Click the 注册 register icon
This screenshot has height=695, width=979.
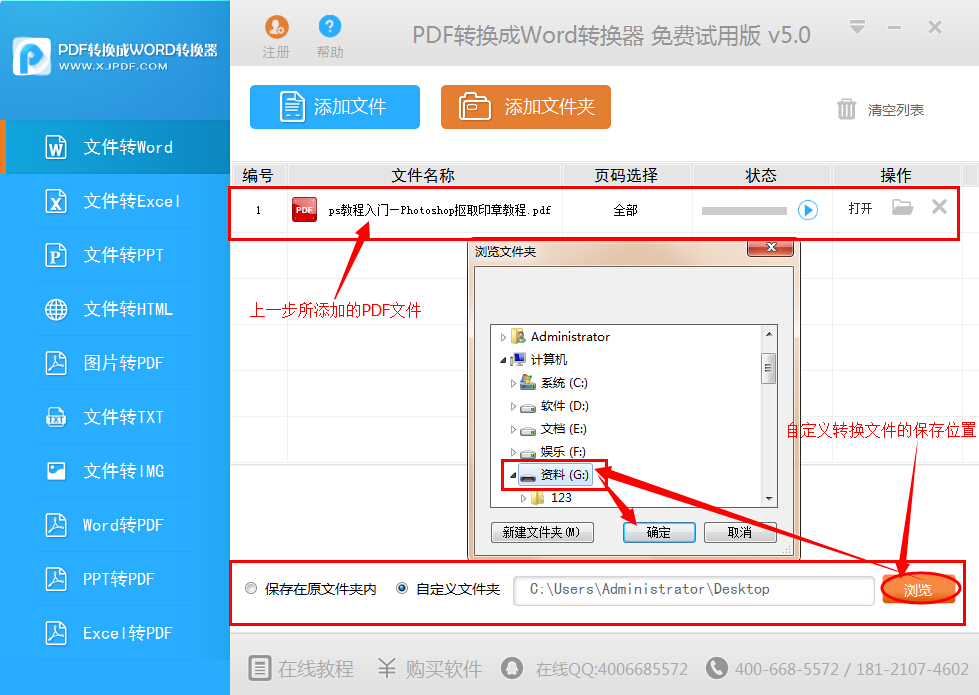(x=277, y=27)
